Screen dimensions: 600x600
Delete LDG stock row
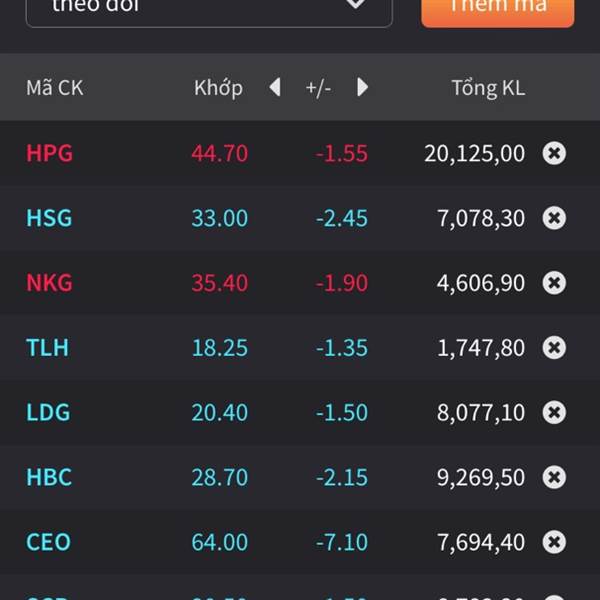pos(554,412)
